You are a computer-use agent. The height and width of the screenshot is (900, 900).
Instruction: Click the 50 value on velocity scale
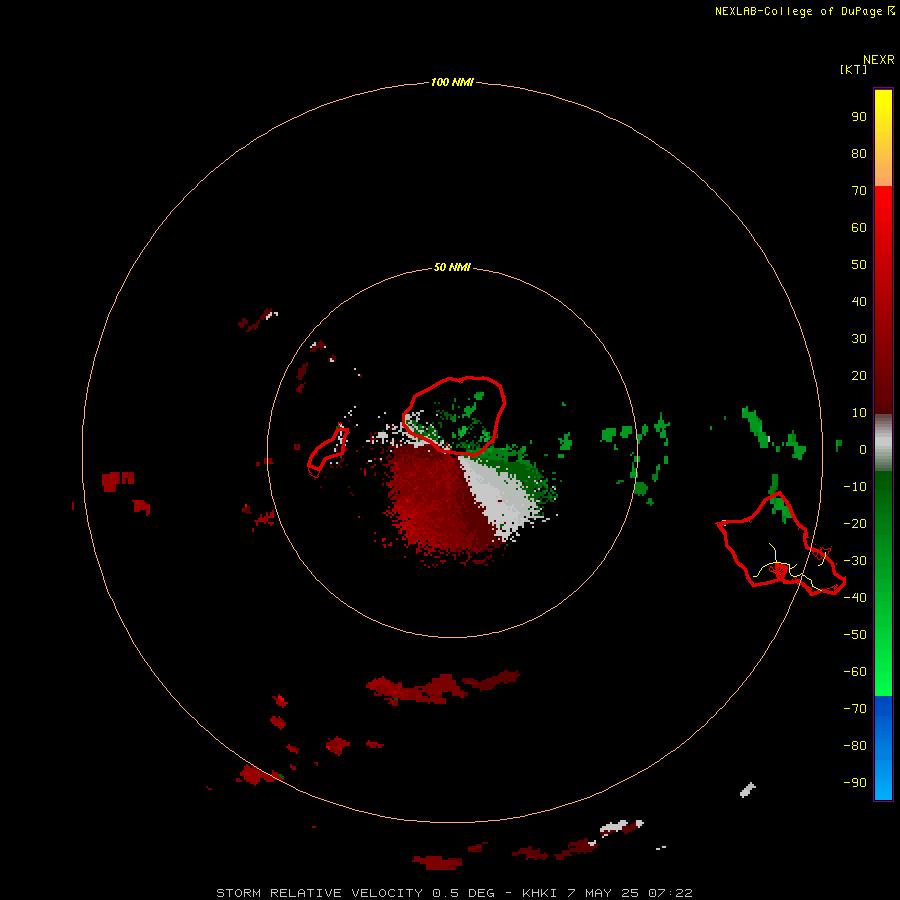tap(859, 265)
